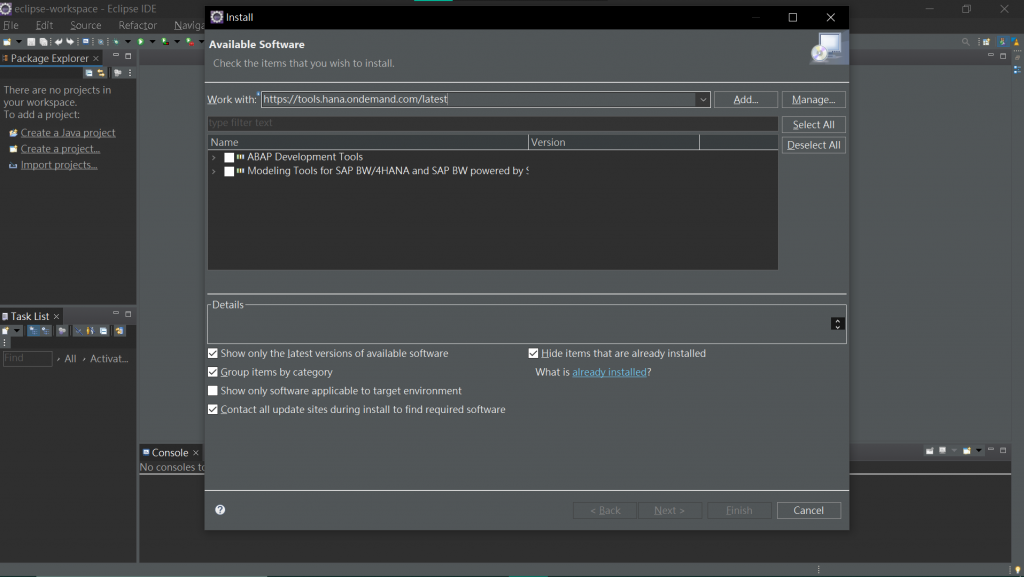Viewport: 1024px width, 577px height.
Task: Click the Details area scroll stepper
Action: pyautogui.click(x=837, y=324)
